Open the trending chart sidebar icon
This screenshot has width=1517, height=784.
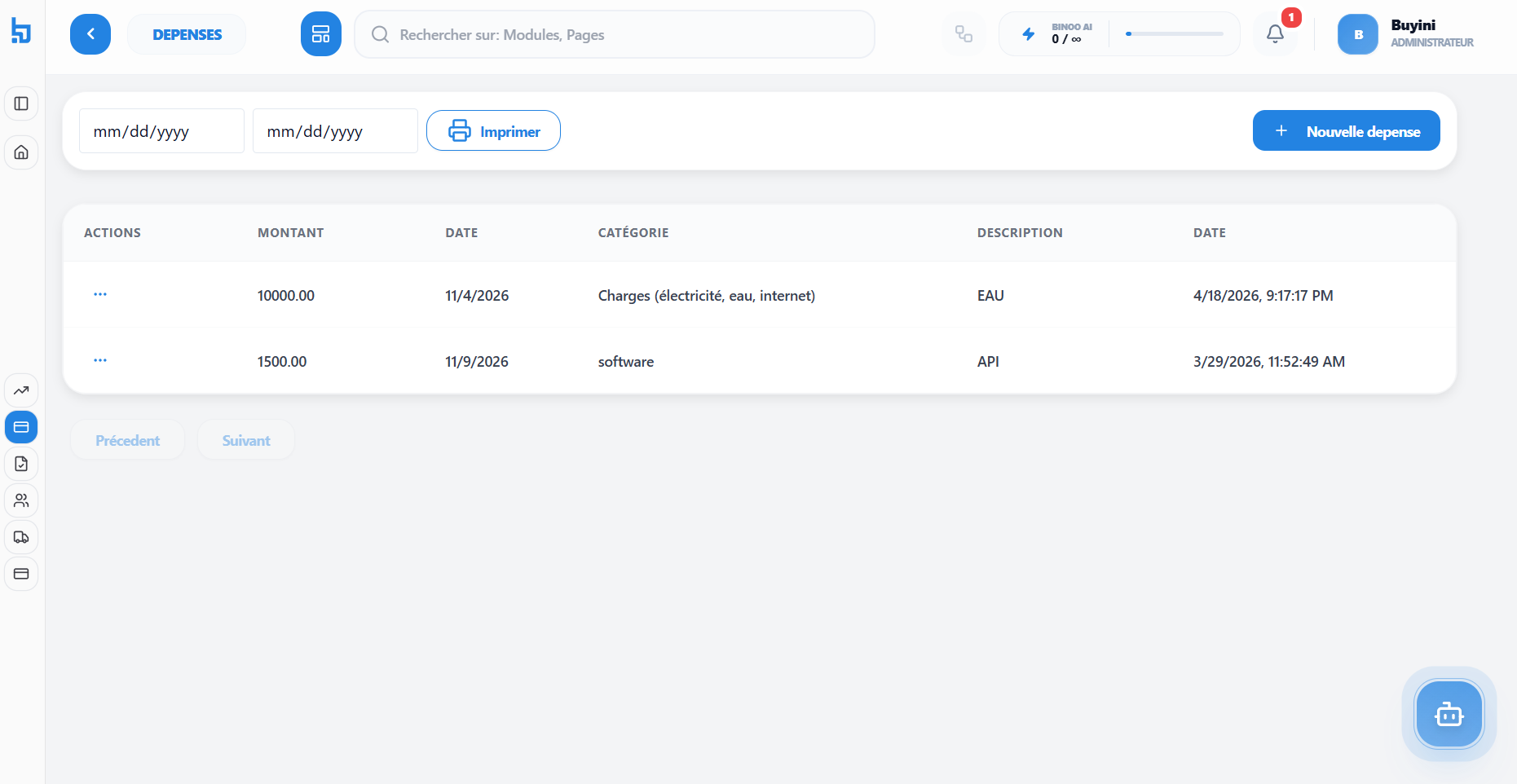(21, 390)
